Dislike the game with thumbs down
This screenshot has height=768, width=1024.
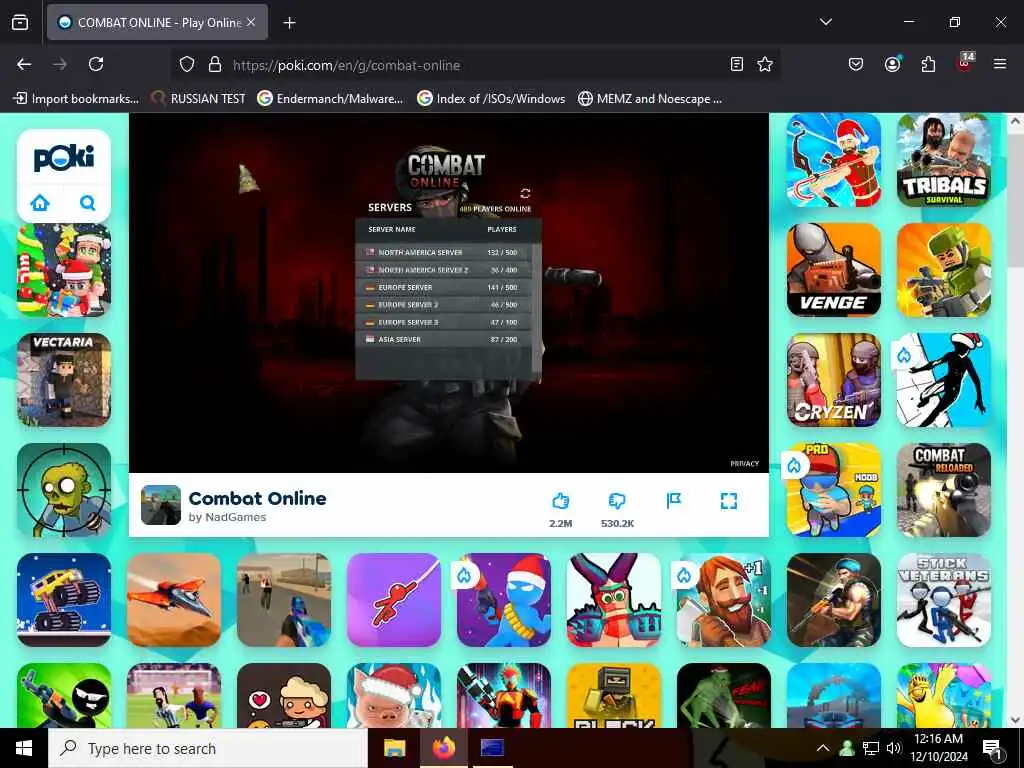[617, 501]
